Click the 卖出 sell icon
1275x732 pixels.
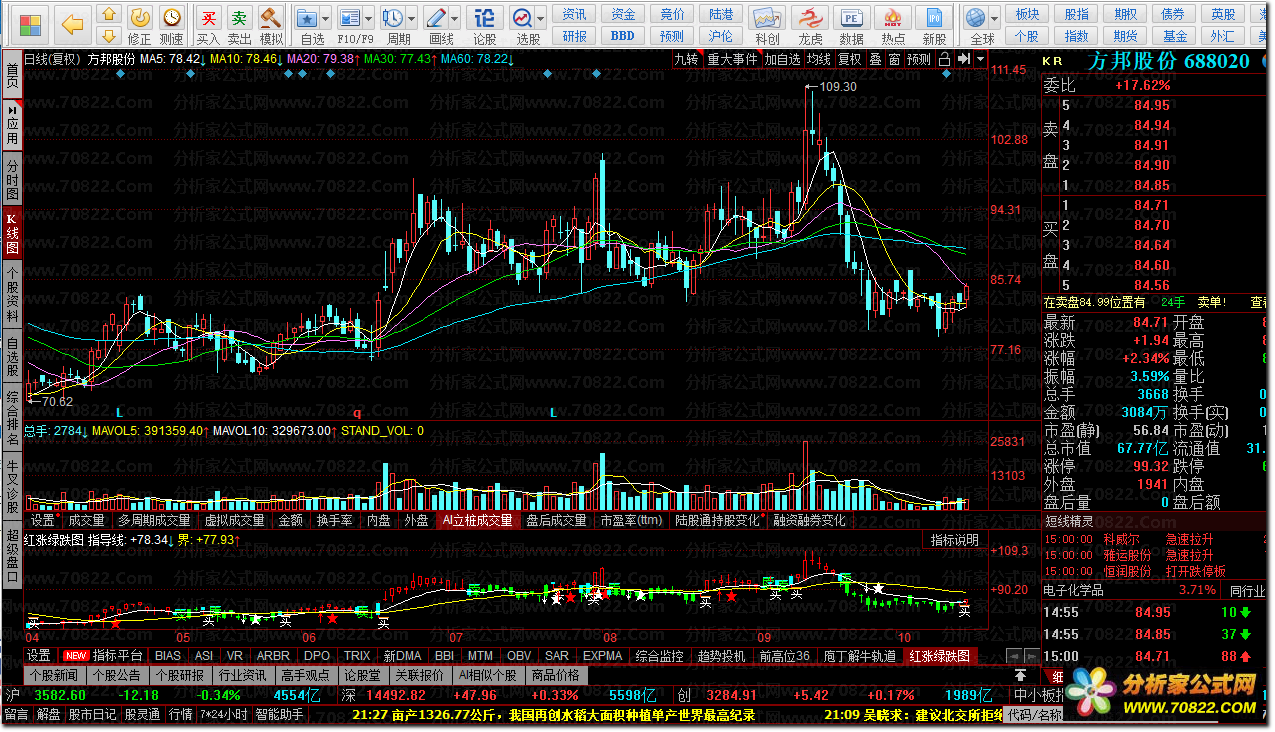(239, 24)
